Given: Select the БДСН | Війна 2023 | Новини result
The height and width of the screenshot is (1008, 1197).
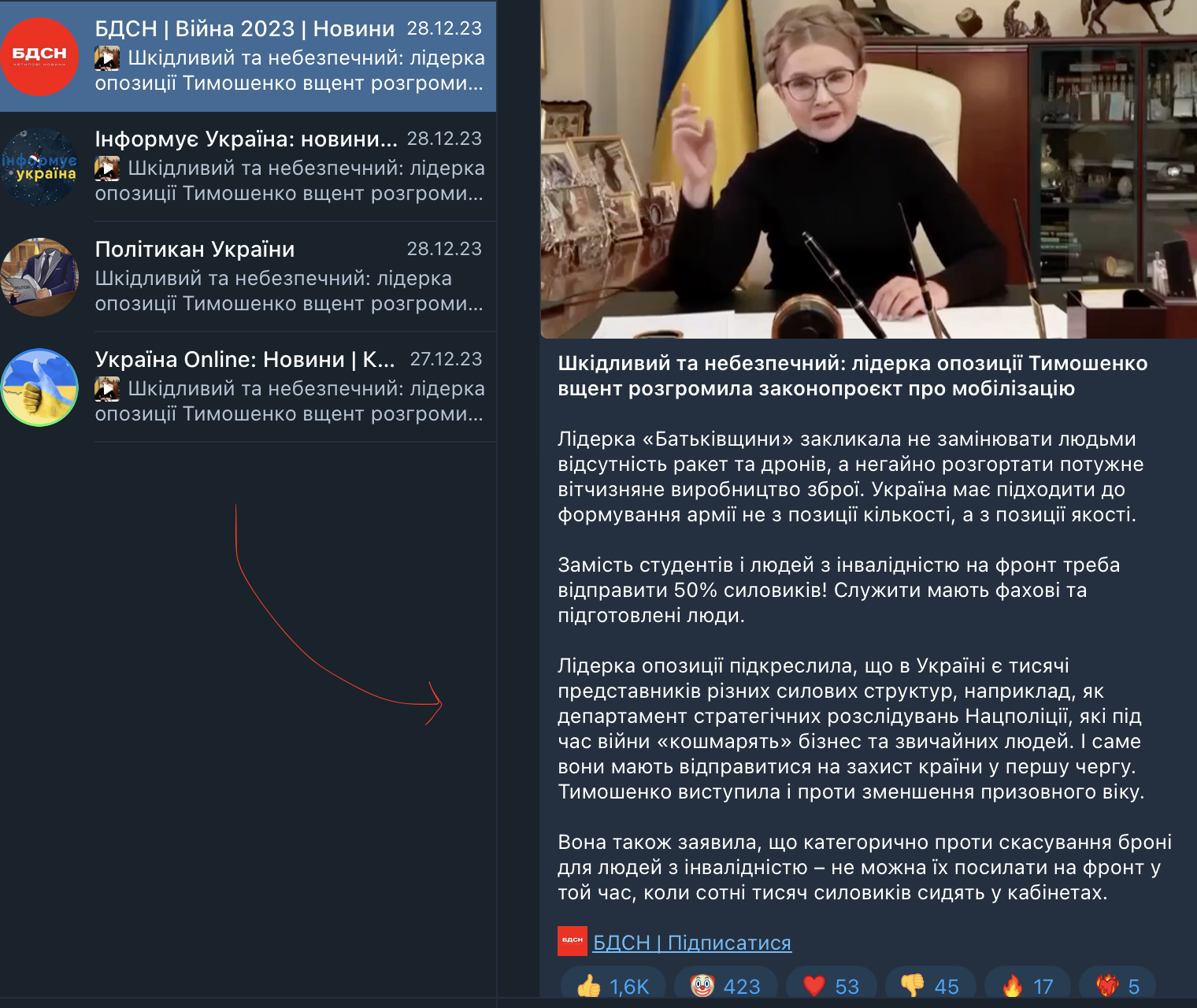Looking at the screenshot, I should [x=248, y=57].
